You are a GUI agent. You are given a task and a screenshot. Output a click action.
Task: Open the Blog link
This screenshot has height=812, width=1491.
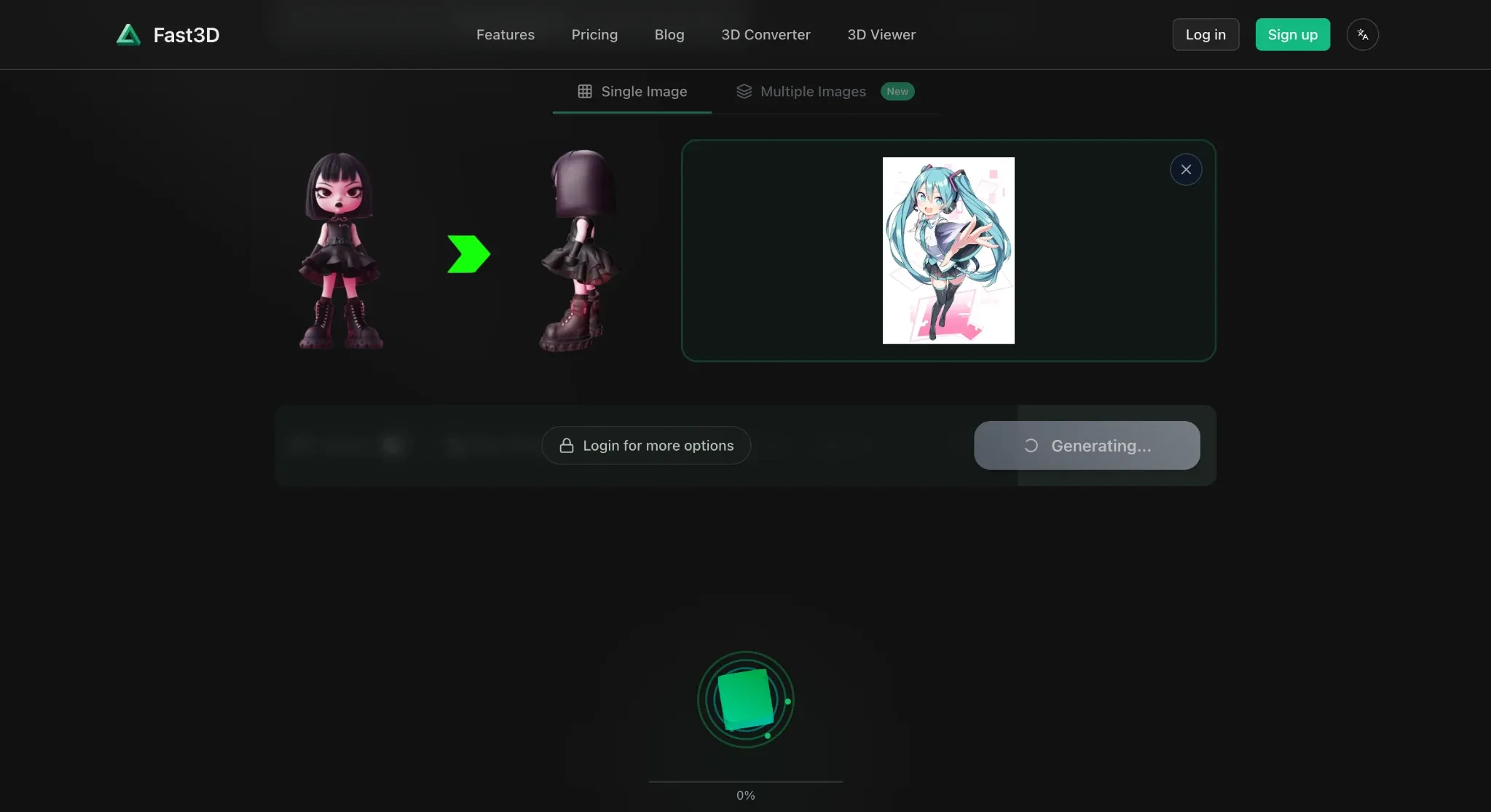[x=669, y=35]
